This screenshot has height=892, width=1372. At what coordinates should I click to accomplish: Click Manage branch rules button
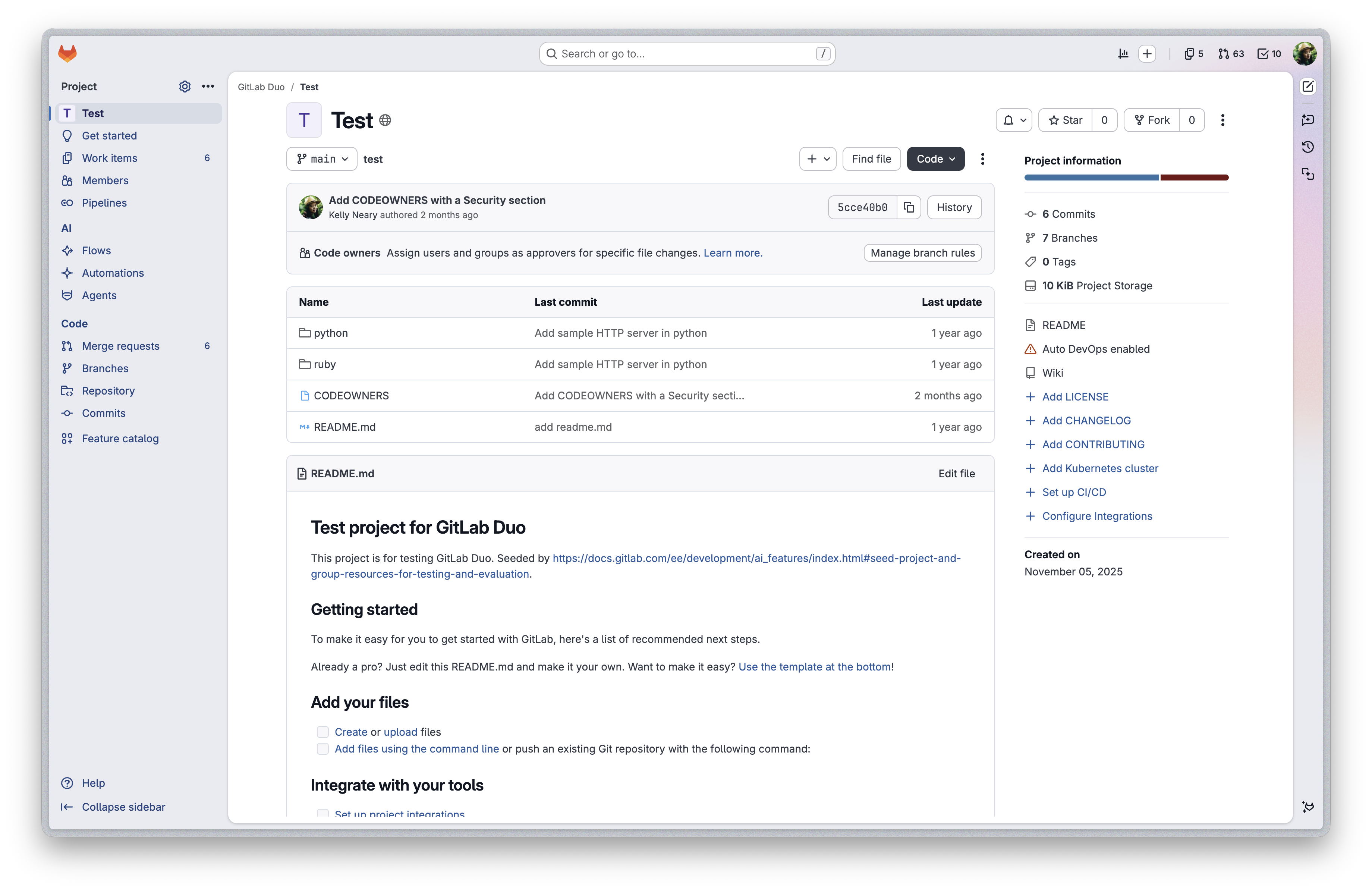(x=922, y=253)
